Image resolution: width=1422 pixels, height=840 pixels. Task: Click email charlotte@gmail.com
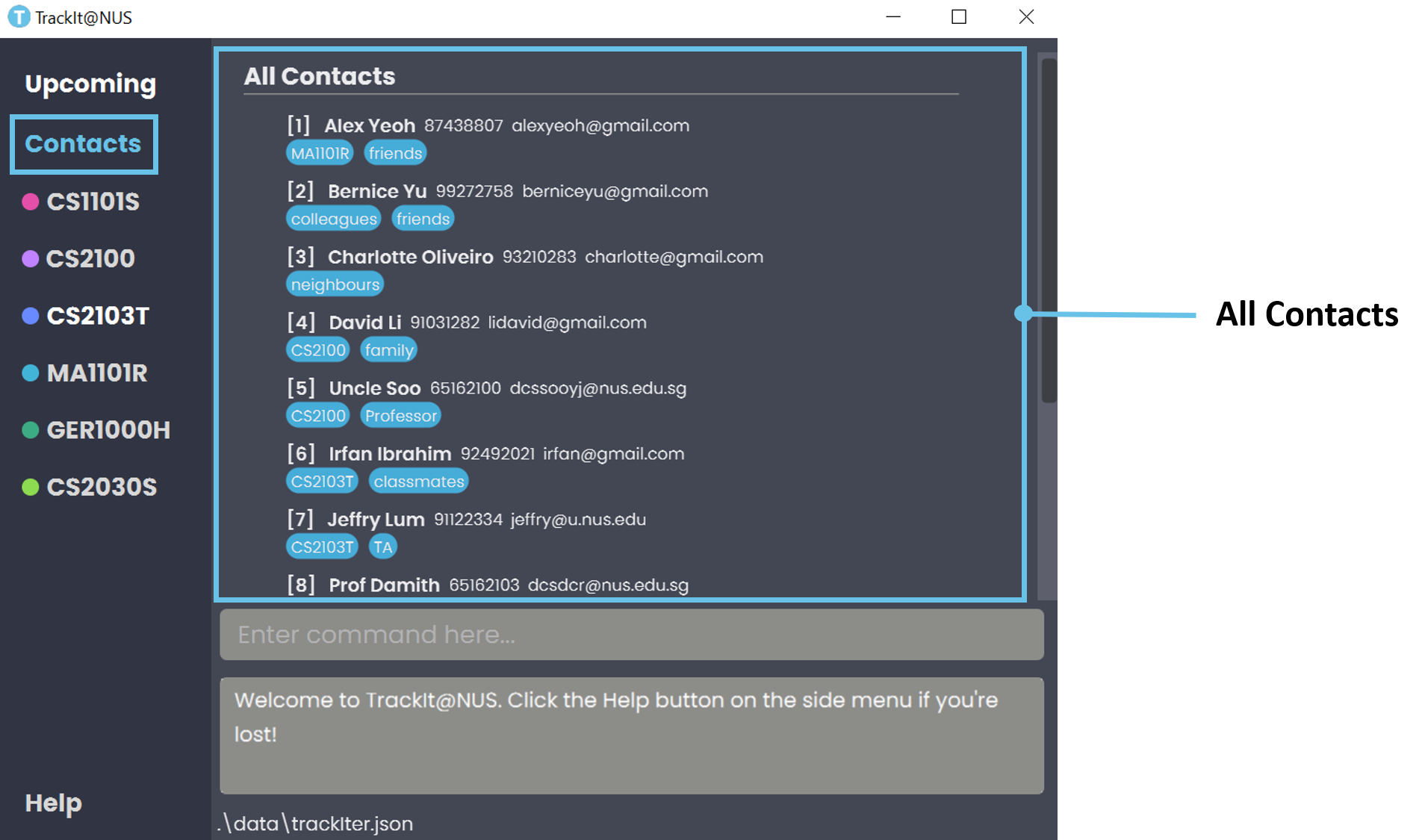pos(674,257)
